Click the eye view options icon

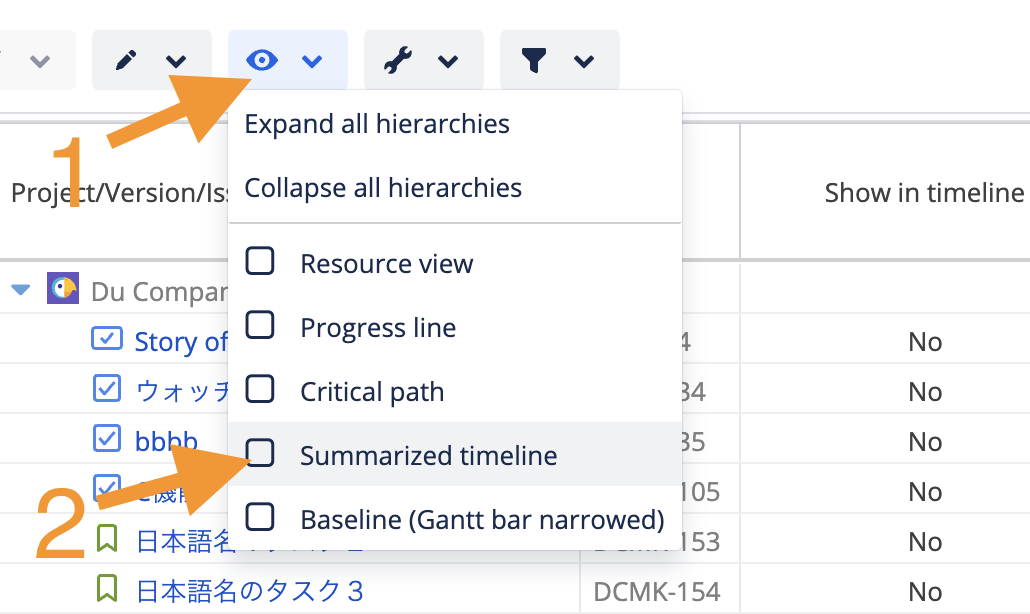click(262, 61)
